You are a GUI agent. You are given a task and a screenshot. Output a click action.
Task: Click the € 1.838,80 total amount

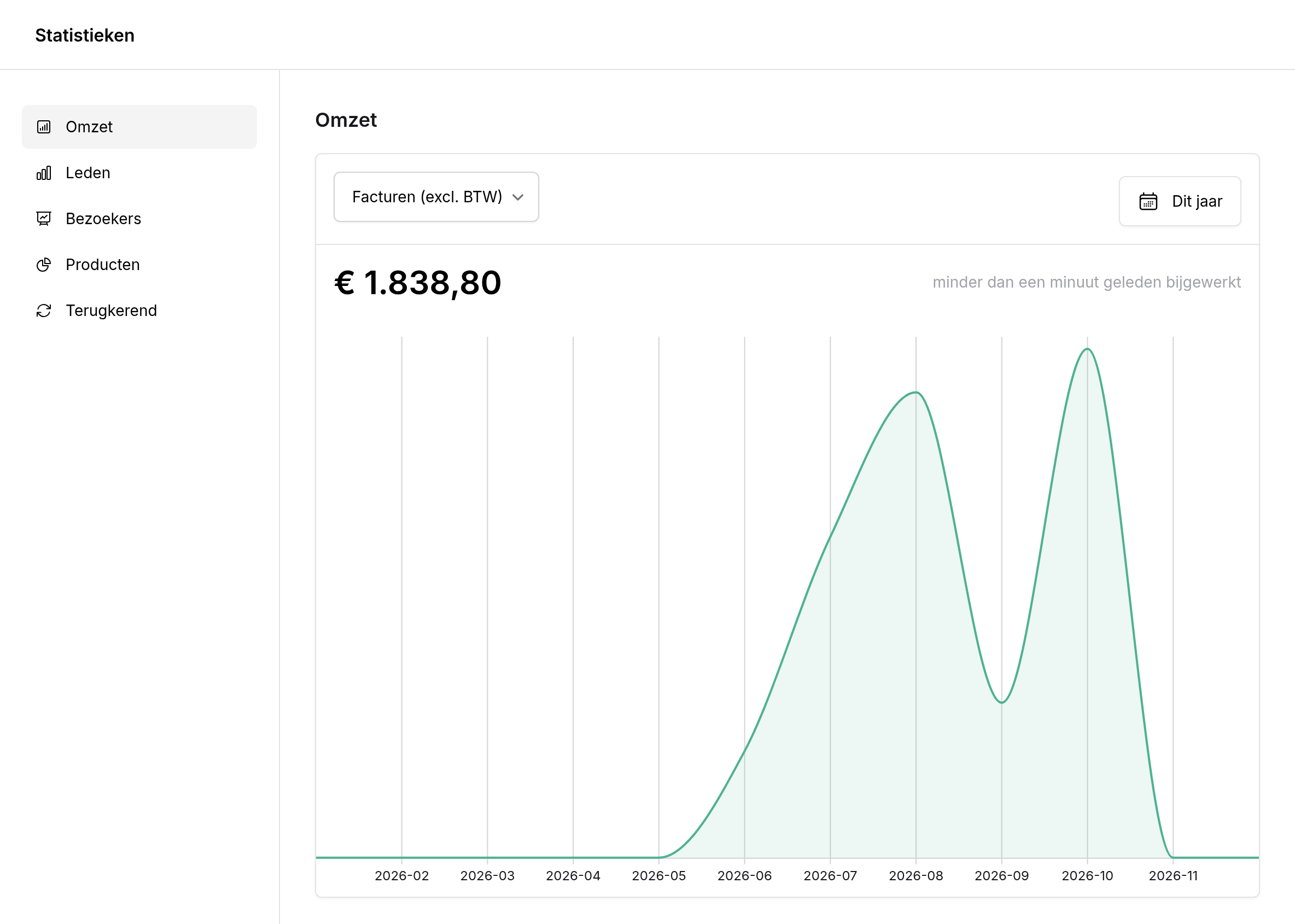click(x=418, y=283)
